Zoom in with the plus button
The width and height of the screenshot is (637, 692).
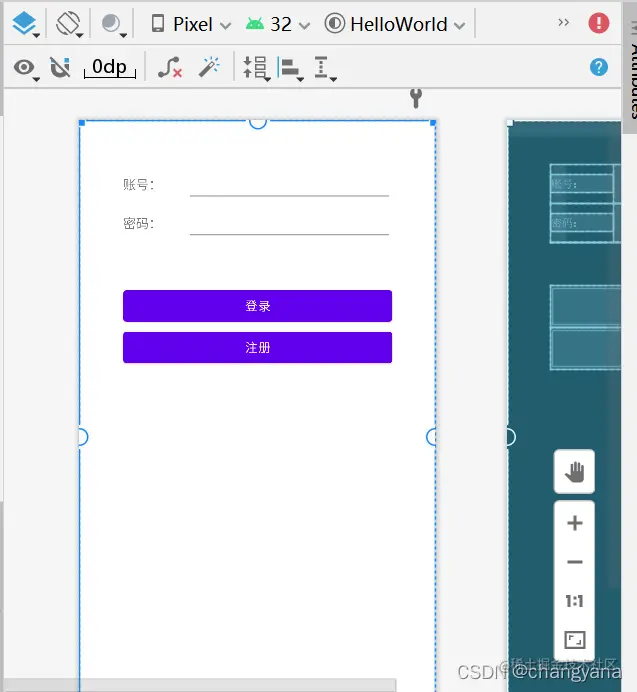[574, 523]
